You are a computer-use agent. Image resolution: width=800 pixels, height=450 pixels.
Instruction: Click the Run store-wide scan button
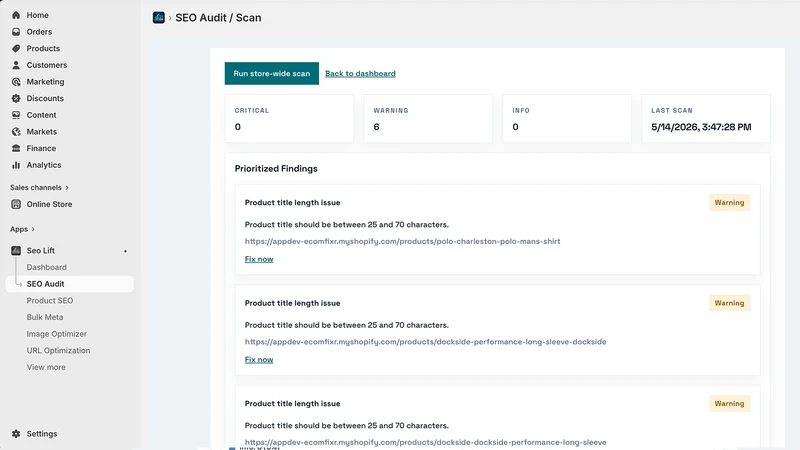click(271, 73)
